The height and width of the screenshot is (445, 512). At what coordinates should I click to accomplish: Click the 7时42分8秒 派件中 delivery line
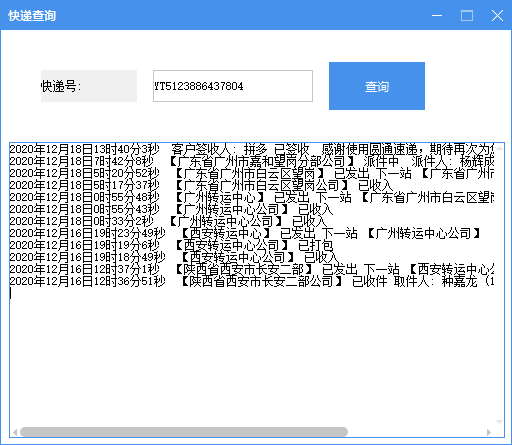tap(252, 161)
